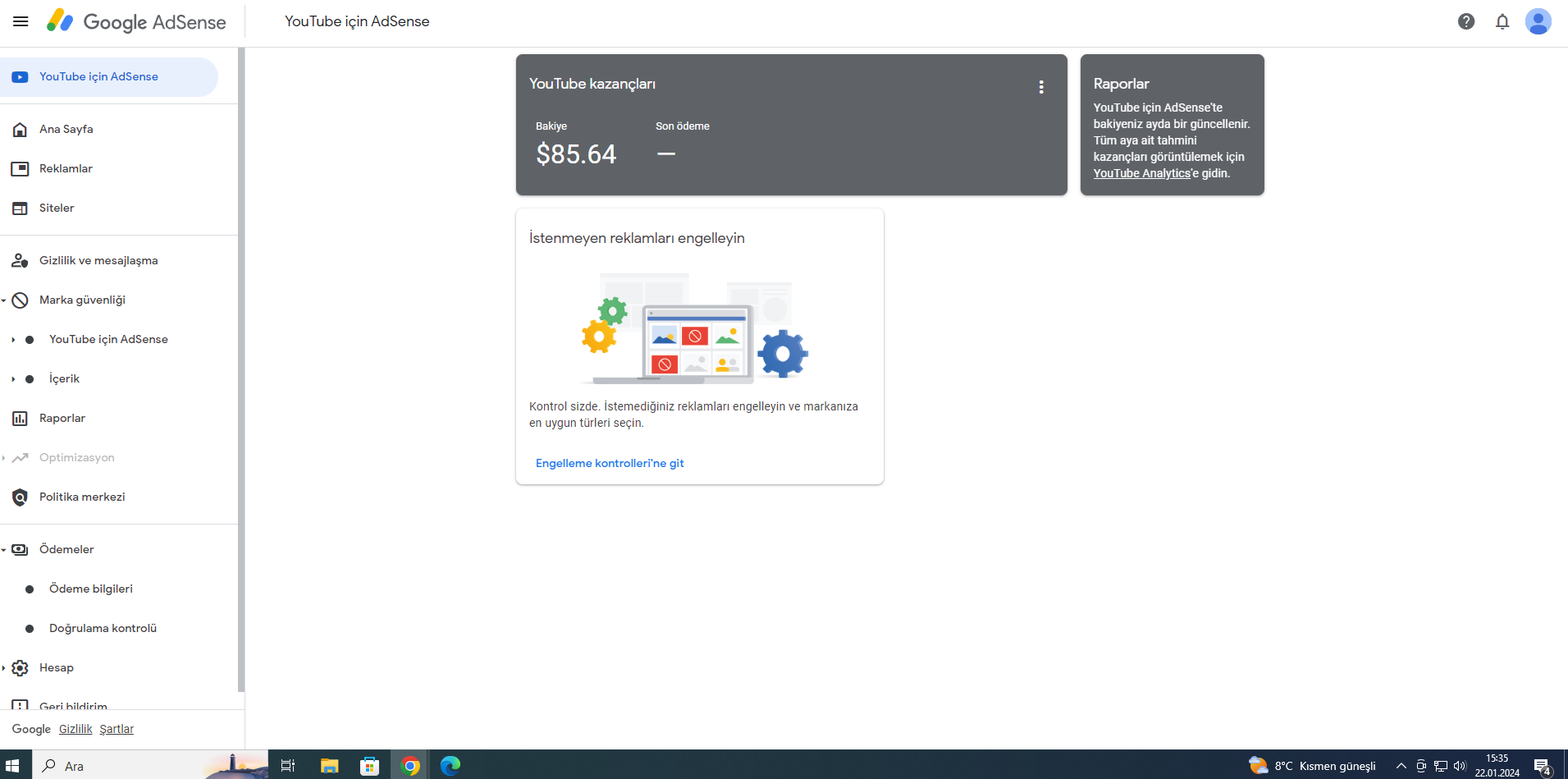The width and height of the screenshot is (1568, 779).
Task: Expand the İçerik sub-item arrow
Action: (13, 379)
